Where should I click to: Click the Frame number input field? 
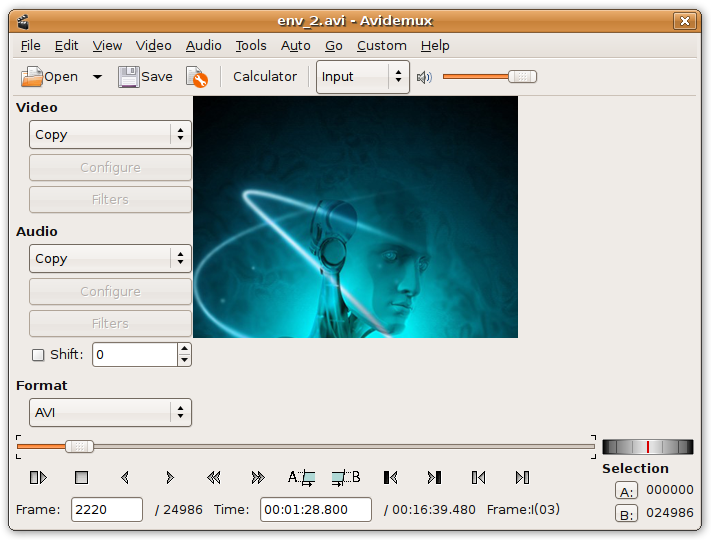[x=107, y=510]
